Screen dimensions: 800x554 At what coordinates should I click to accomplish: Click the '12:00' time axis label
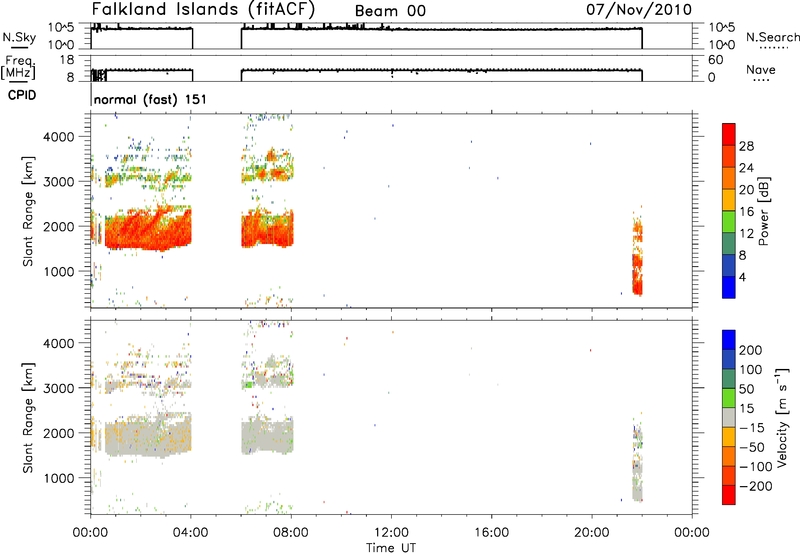click(x=391, y=533)
